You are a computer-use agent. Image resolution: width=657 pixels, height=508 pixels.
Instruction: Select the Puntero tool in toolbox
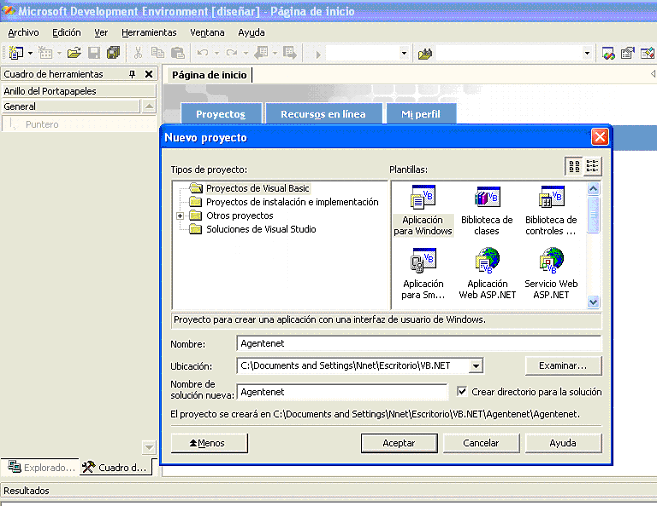tap(79, 124)
